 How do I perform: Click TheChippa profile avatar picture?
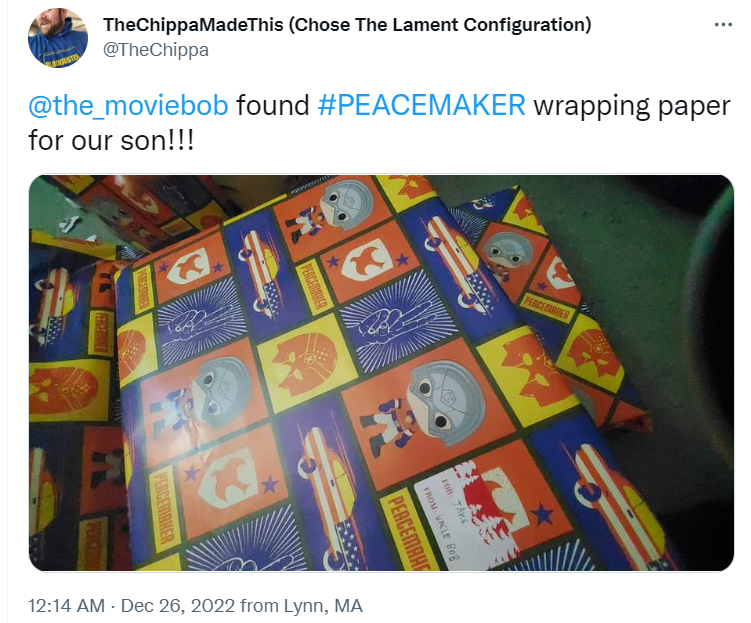58,38
